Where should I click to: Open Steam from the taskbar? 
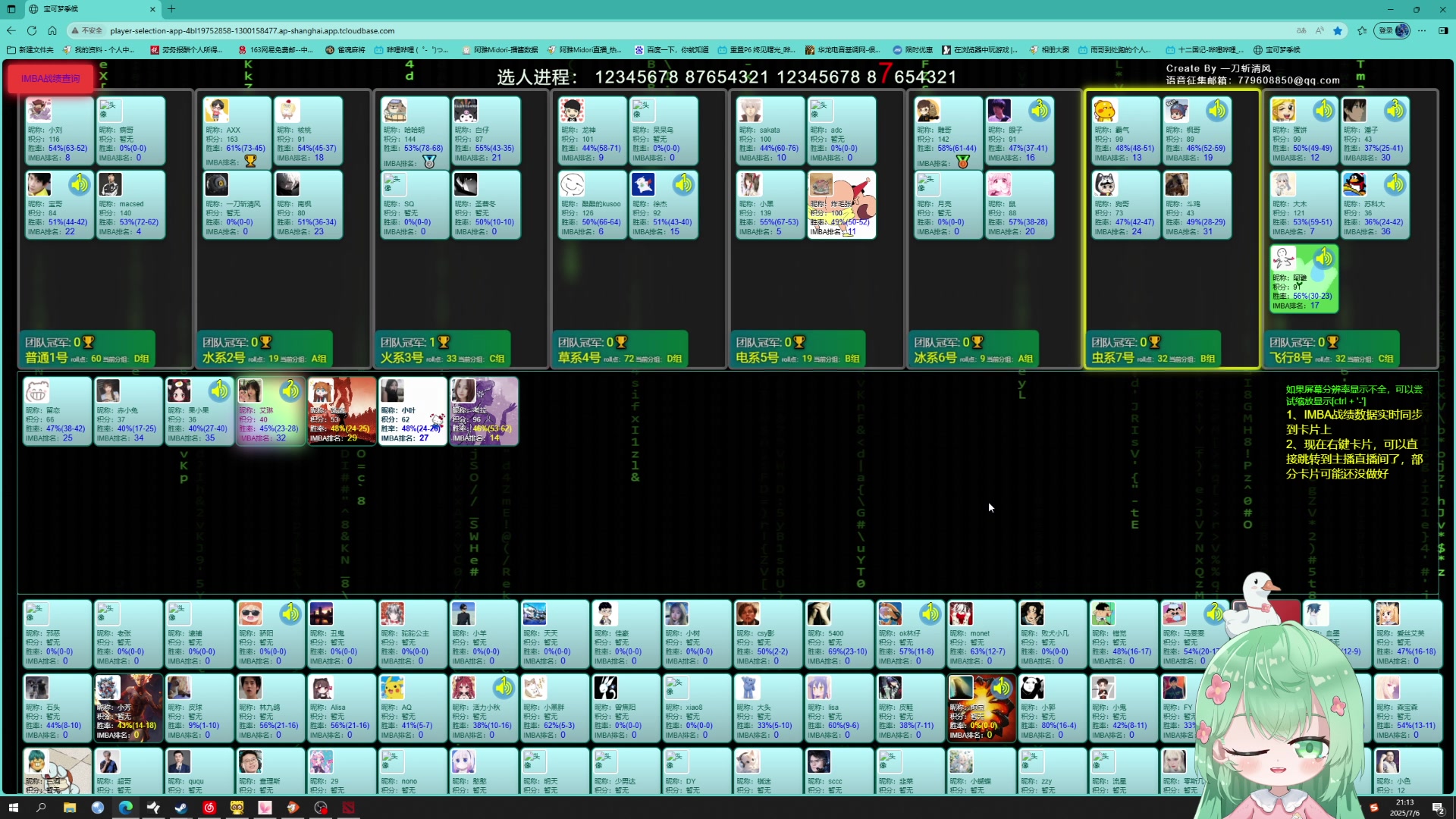pyautogui.click(x=181, y=808)
